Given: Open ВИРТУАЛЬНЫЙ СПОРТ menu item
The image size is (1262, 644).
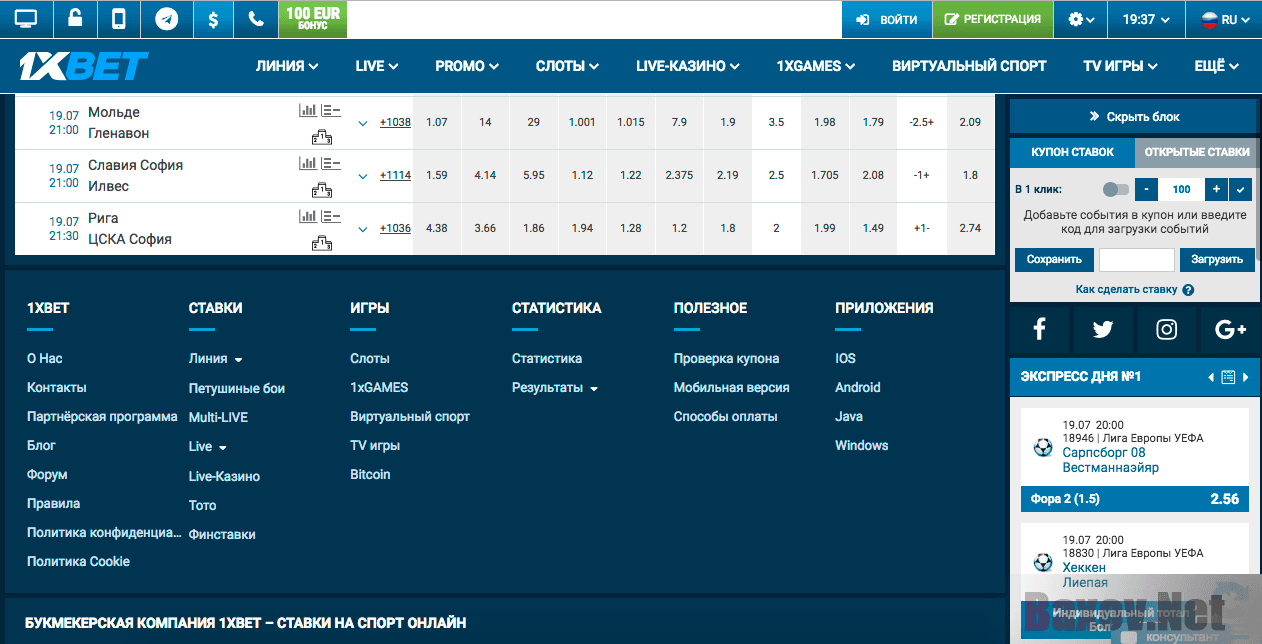Looking at the screenshot, I should (x=969, y=66).
